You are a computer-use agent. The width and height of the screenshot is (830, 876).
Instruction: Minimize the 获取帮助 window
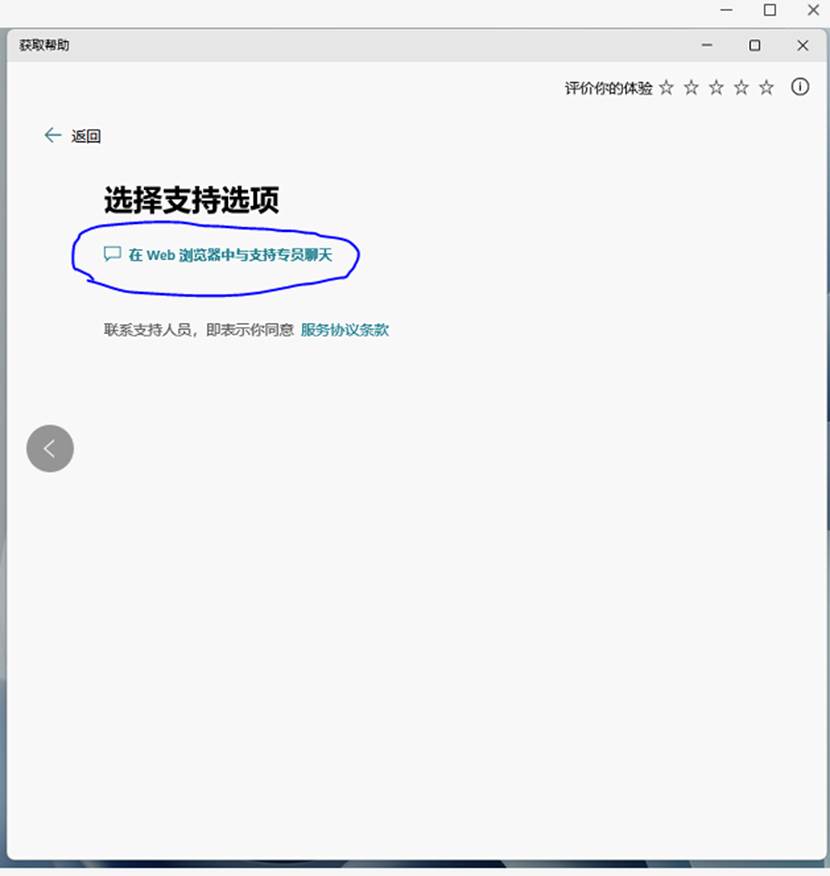point(707,46)
